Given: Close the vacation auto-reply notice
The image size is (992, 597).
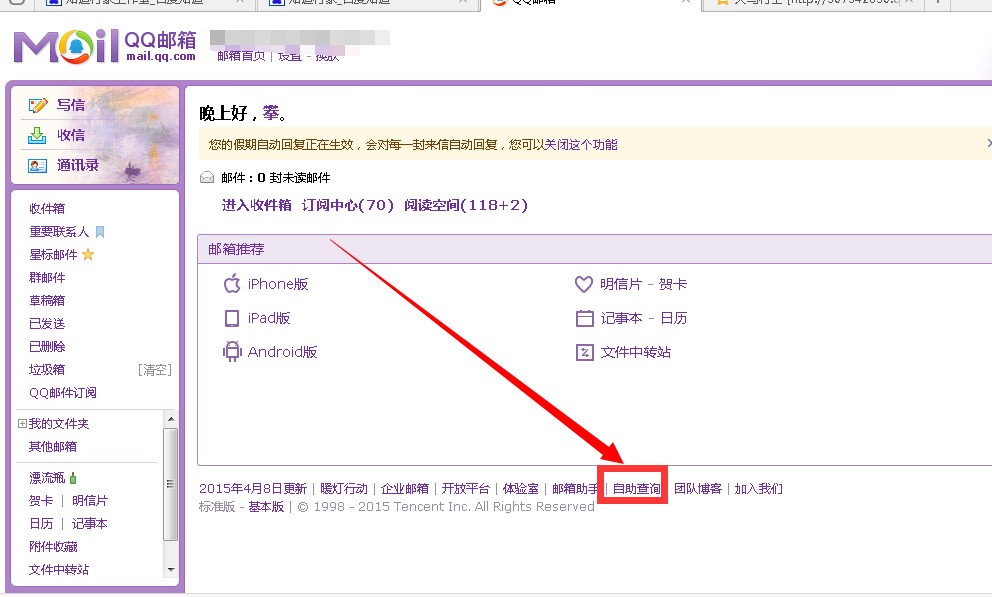Looking at the screenshot, I should click(988, 144).
